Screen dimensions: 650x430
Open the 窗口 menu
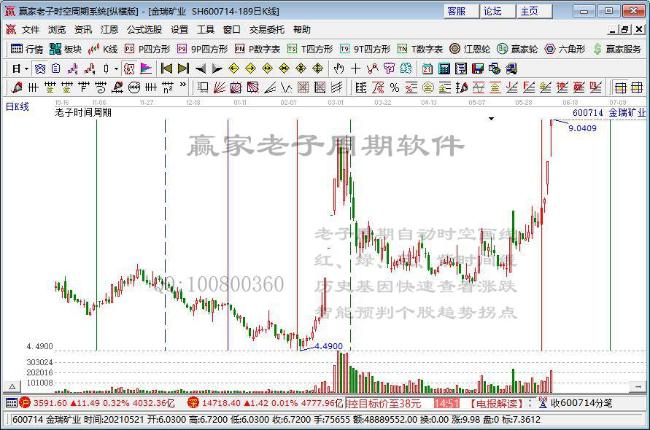232,29
